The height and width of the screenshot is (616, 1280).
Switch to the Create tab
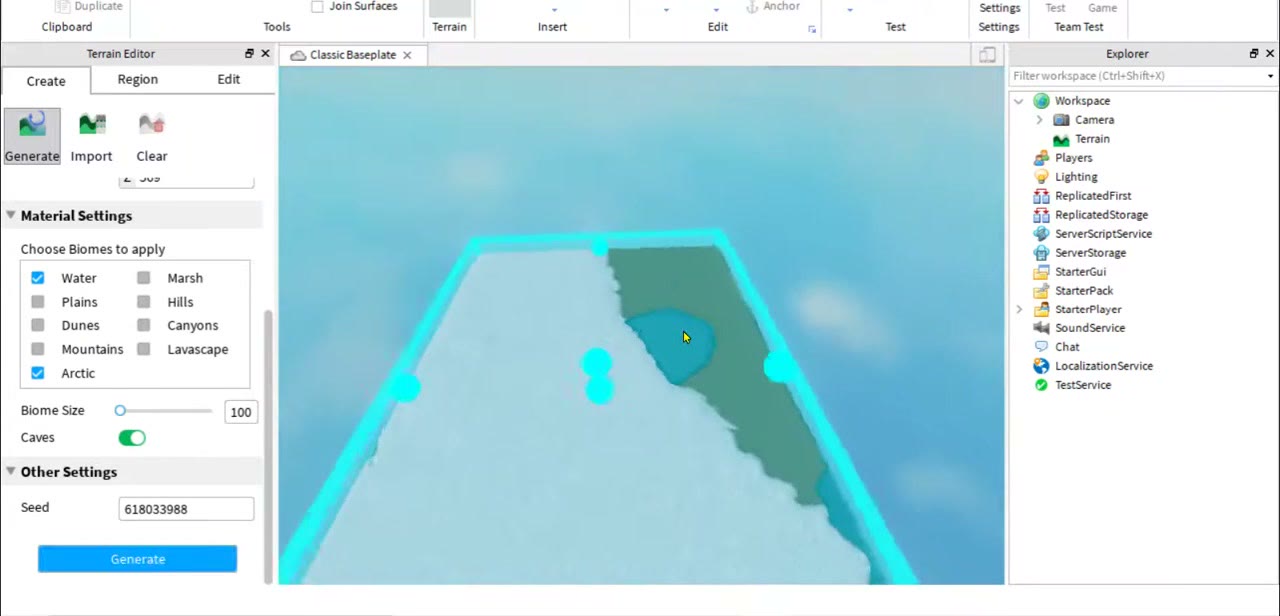click(46, 81)
